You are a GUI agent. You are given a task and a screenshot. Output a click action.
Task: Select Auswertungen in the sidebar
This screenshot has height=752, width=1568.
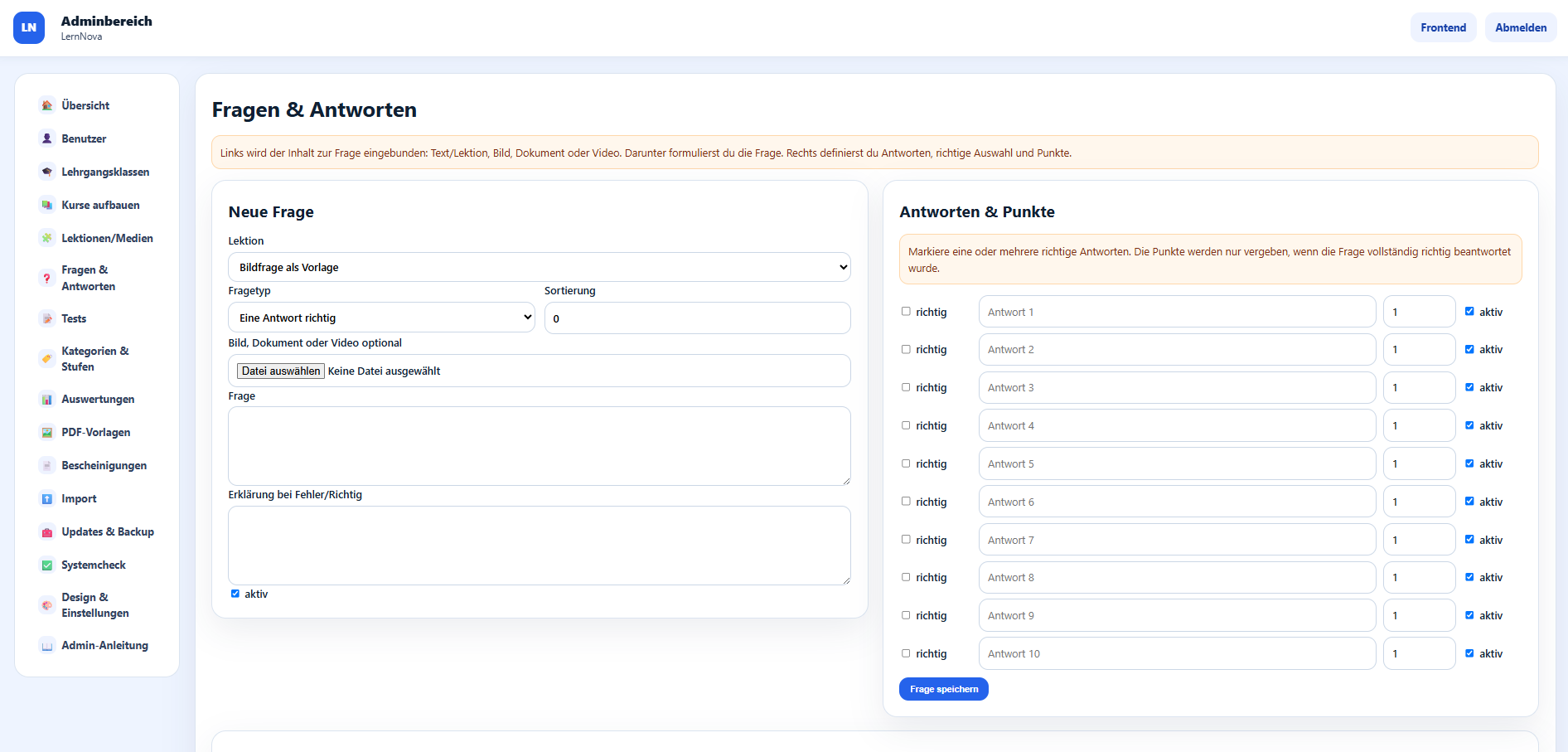pyautogui.click(x=97, y=399)
